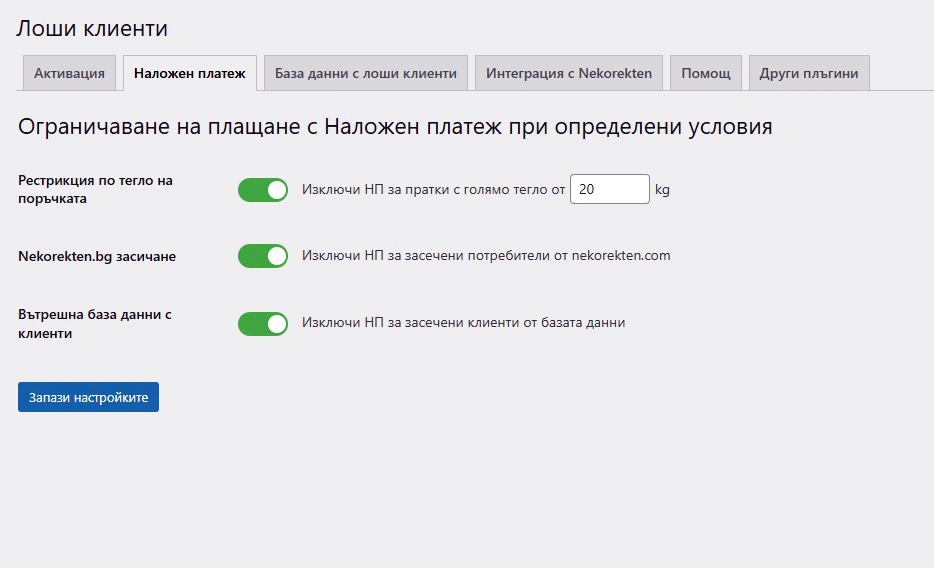Click the Вътрешна база данни с клиенти label
The width and height of the screenshot is (934, 568).
[x=95, y=324]
